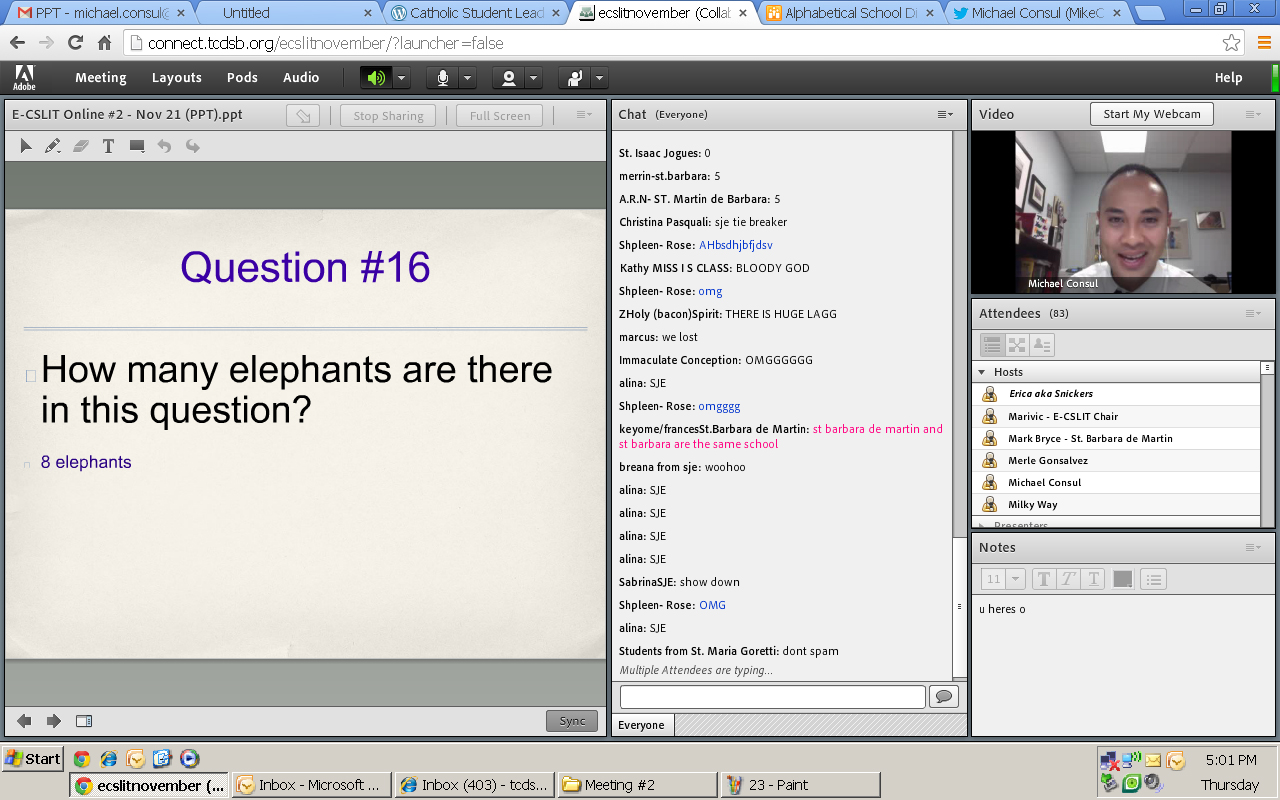Collapse the Hosts group

pos(982,372)
